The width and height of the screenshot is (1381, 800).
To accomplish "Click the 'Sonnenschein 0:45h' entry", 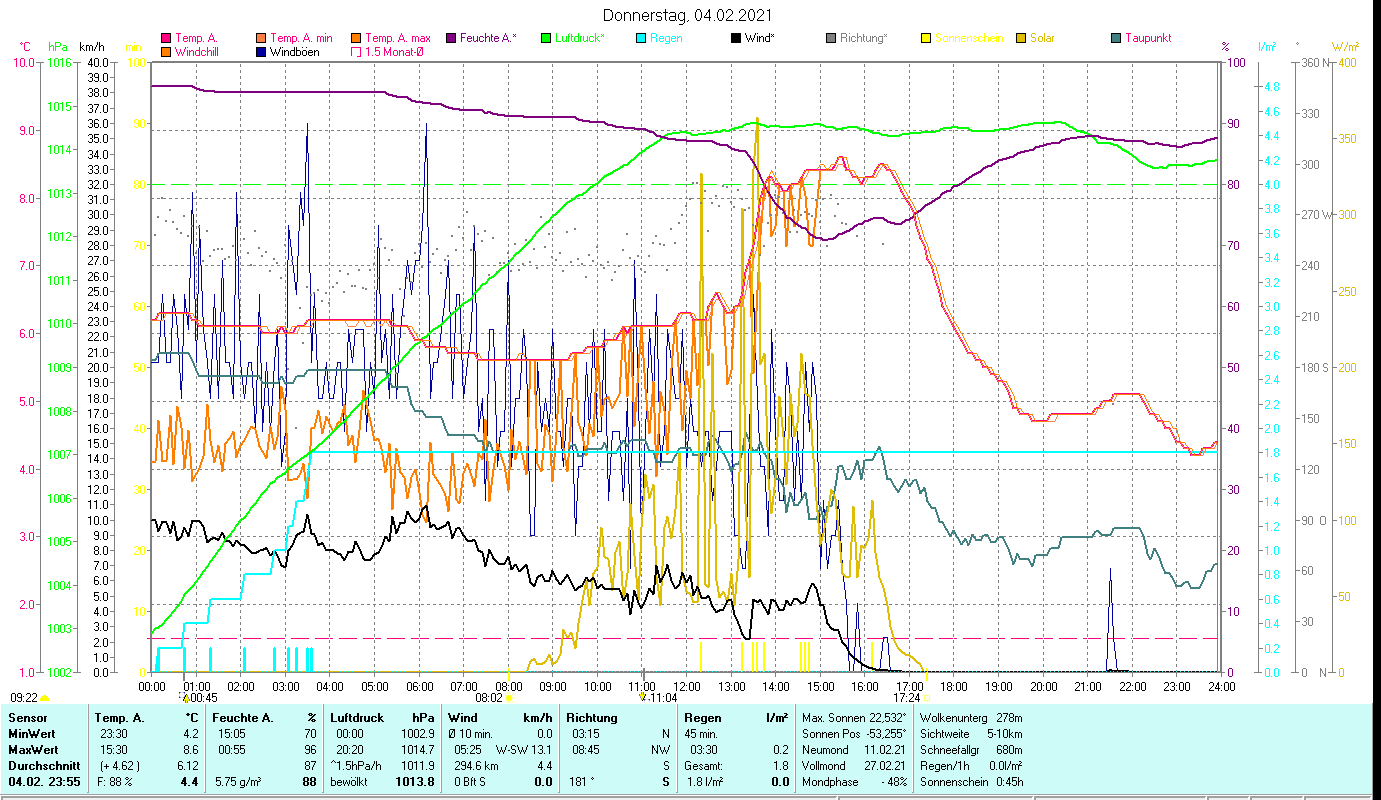I will [971, 781].
